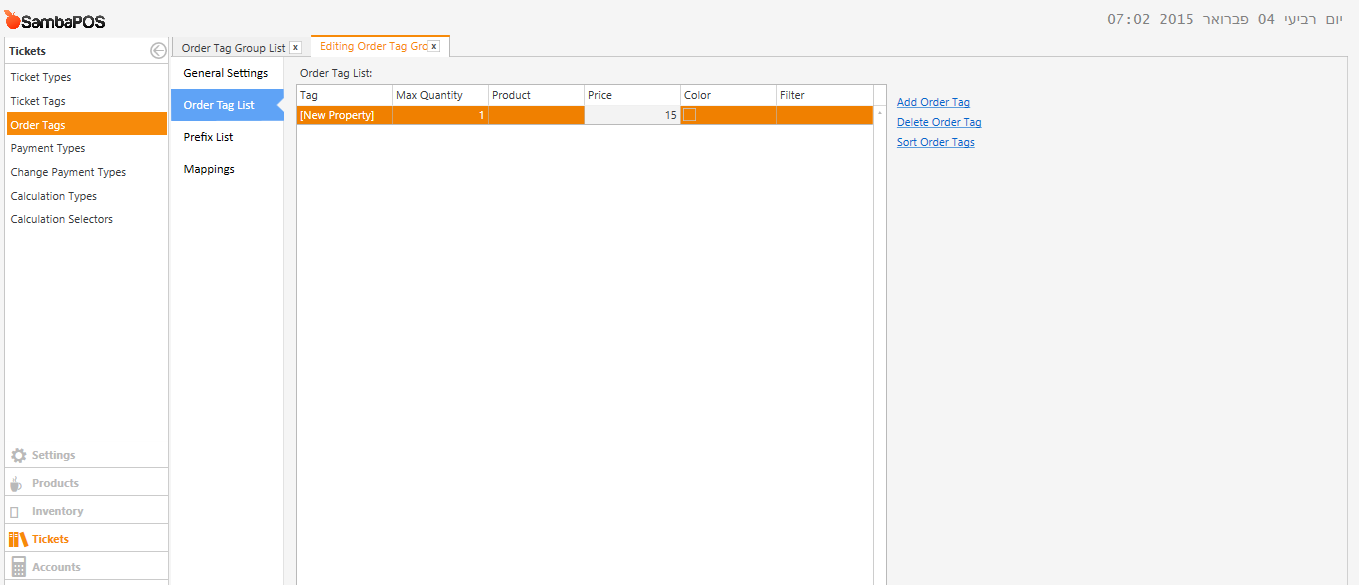Open Products section with cup icon
Image resolution: width=1359 pixels, height=585 pixels.
point(16,483)
